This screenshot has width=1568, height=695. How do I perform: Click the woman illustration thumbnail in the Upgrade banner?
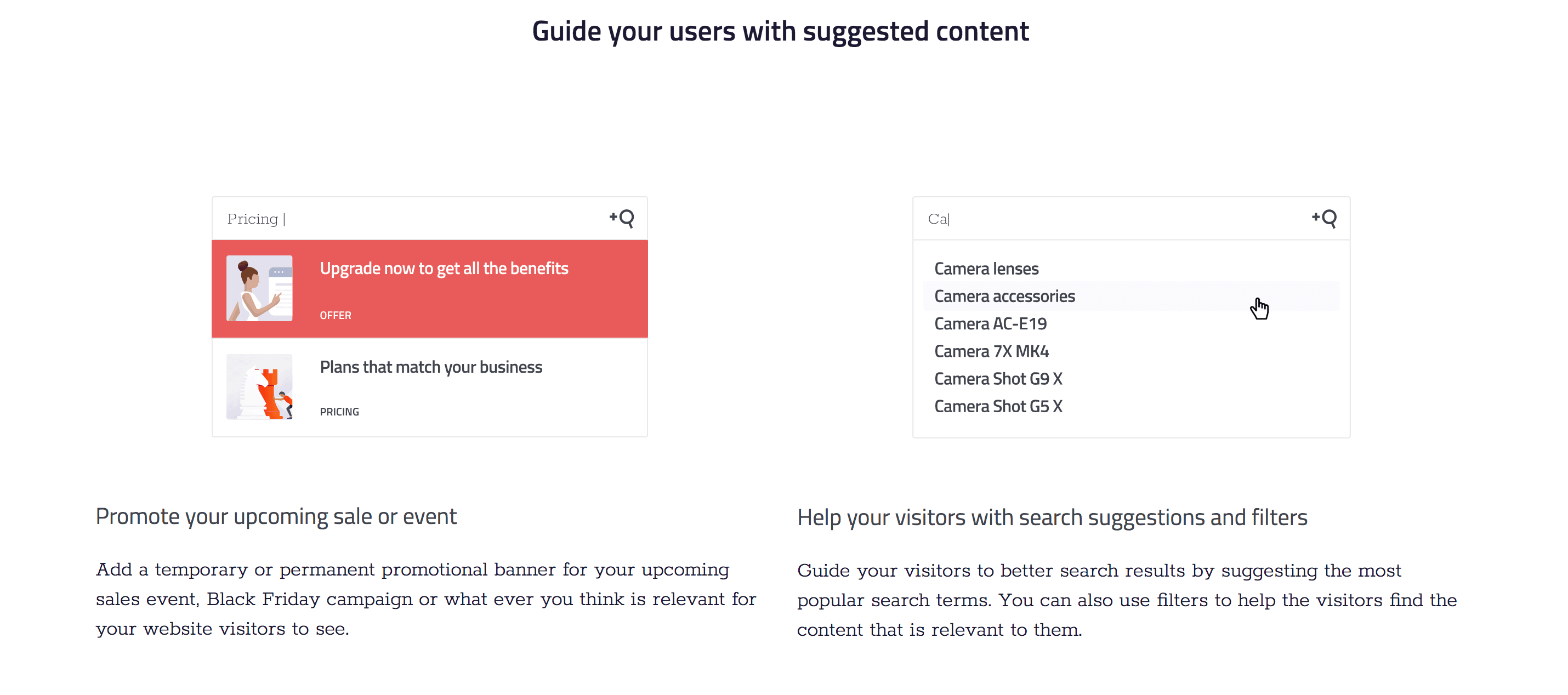259,288
